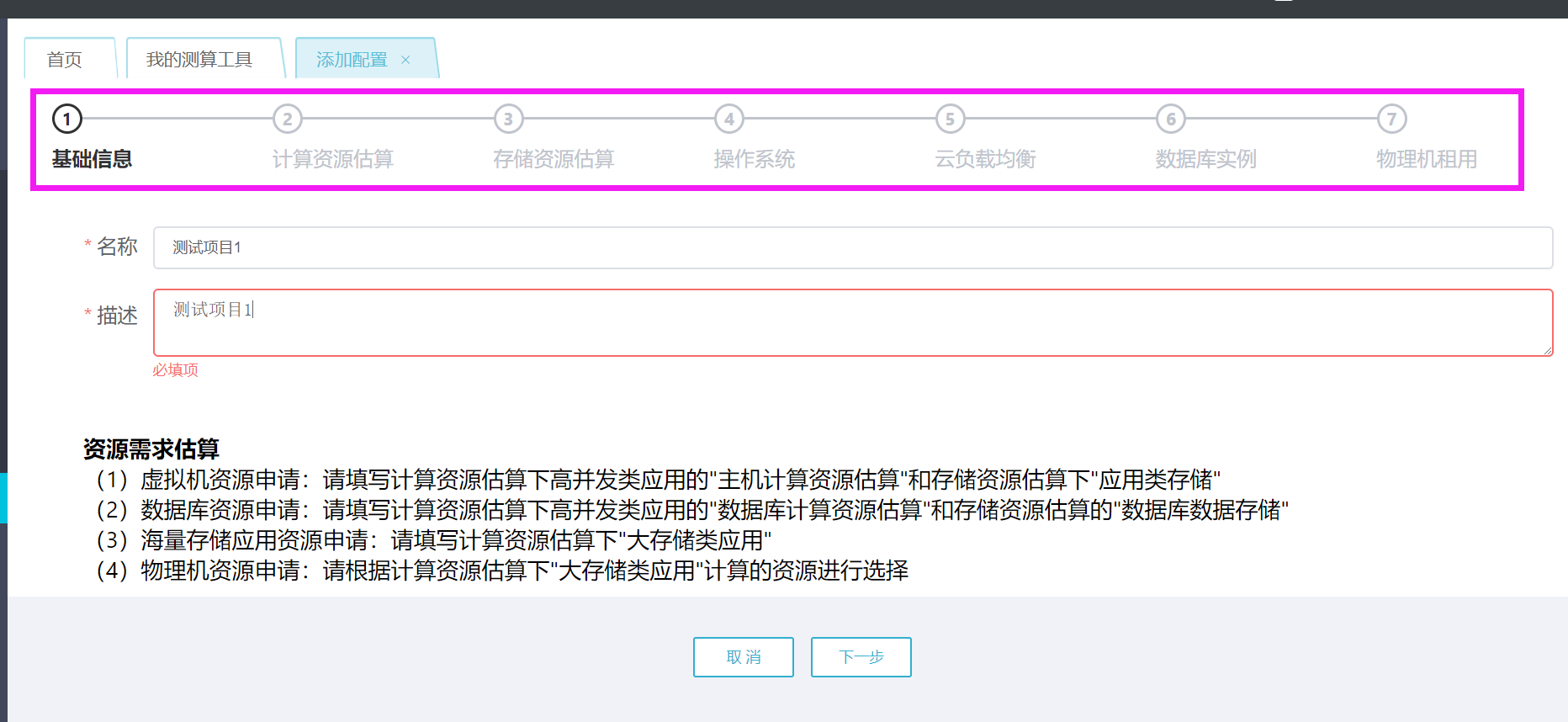The width and height of the screenshot is (1568, 722).
Task: Focus the 名称 input field
Action: (852, 247)
